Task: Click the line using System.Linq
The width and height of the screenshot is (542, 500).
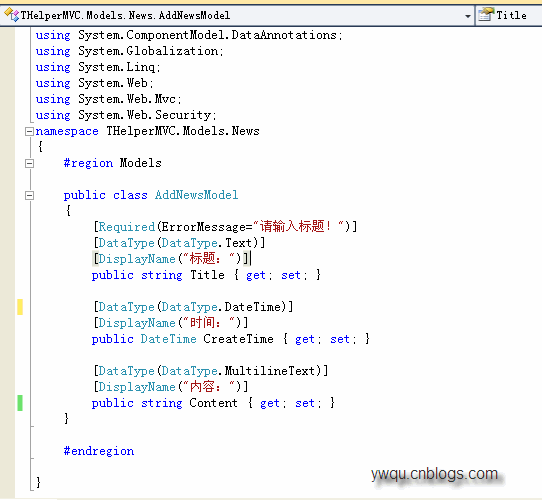Action: 98,67
